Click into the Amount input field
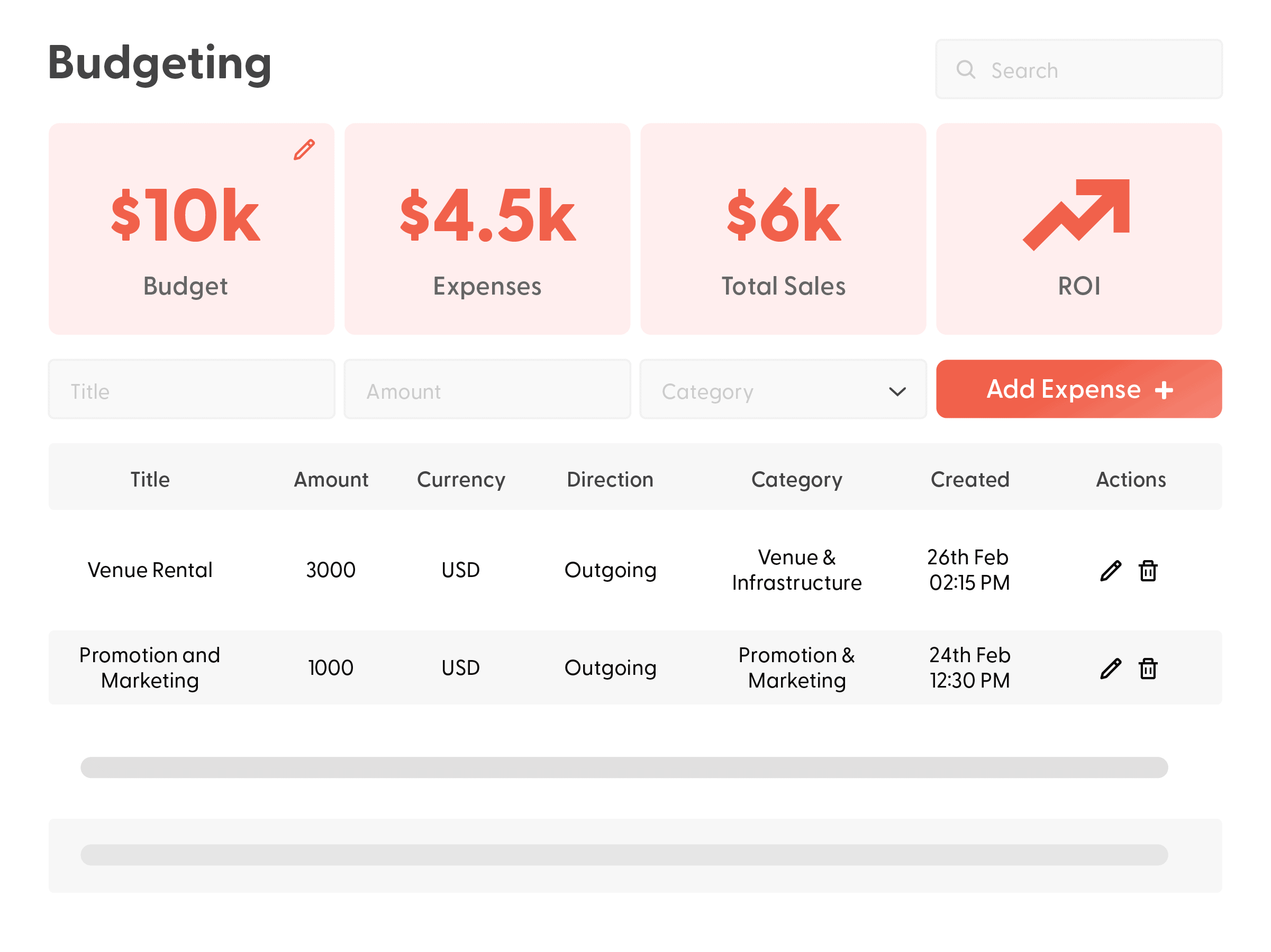 pos(487,391)
